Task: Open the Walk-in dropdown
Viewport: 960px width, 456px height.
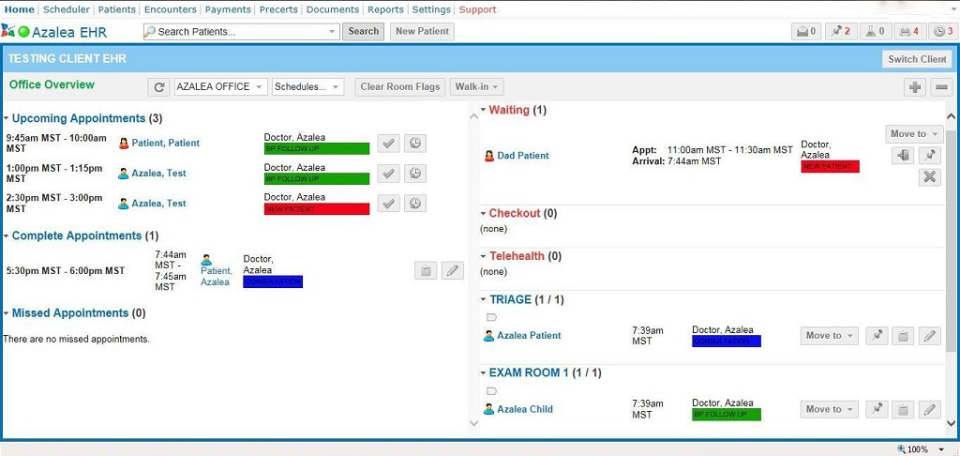Action: (477, 87)
